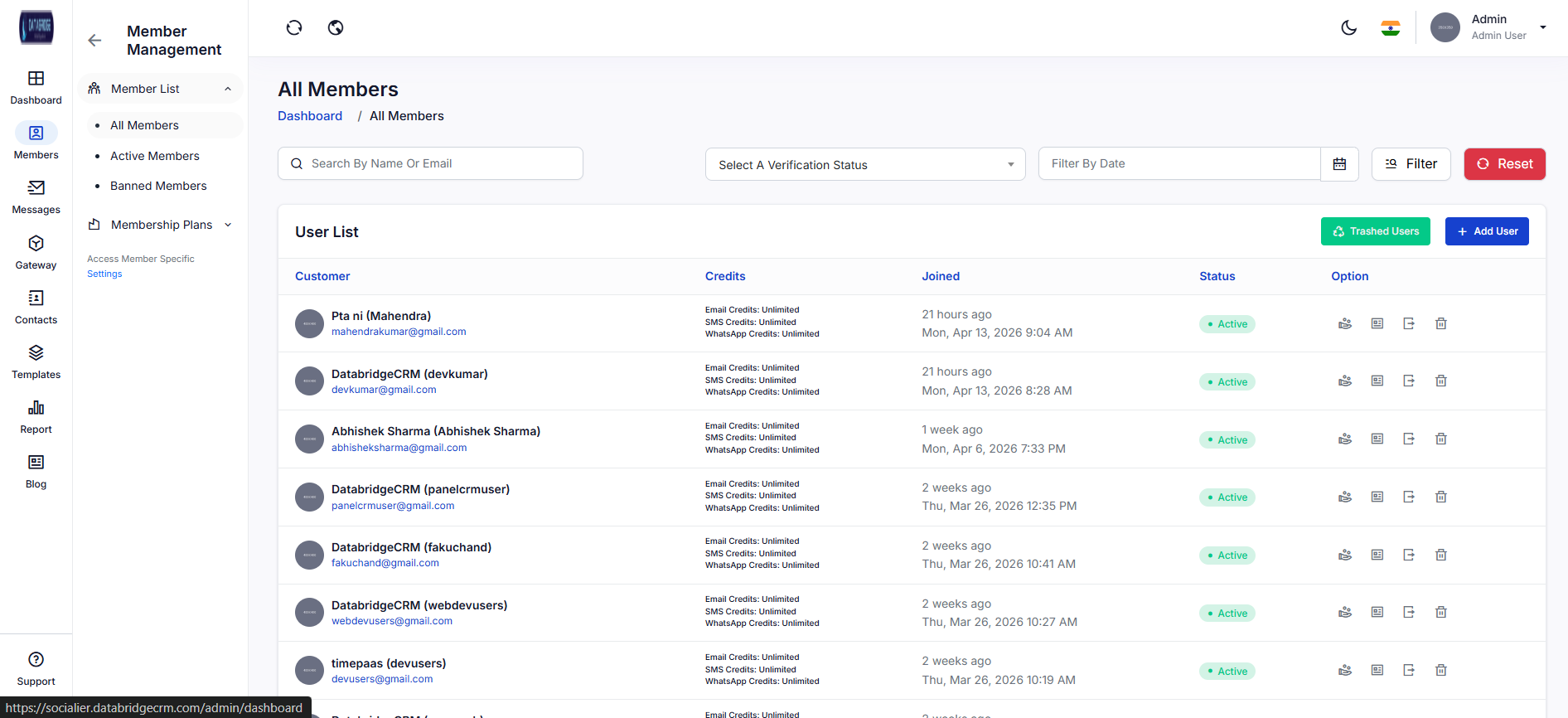This screenshot has width=1568, height=718.
Task: Click login-as-user icon for DatabridgeCRM (devkumar)
Action: pyautogui.click(x=1409, y=381)
